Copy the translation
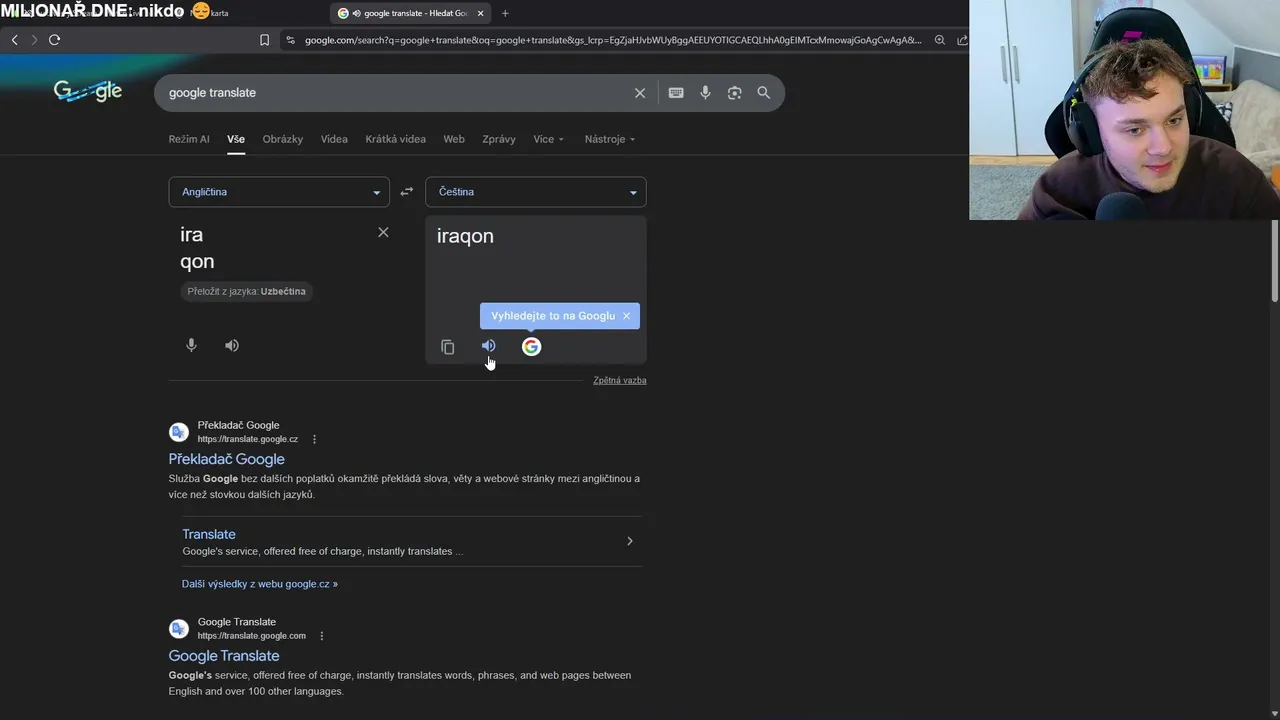This screenshot has width=1280, height=720. click(448, 347)
